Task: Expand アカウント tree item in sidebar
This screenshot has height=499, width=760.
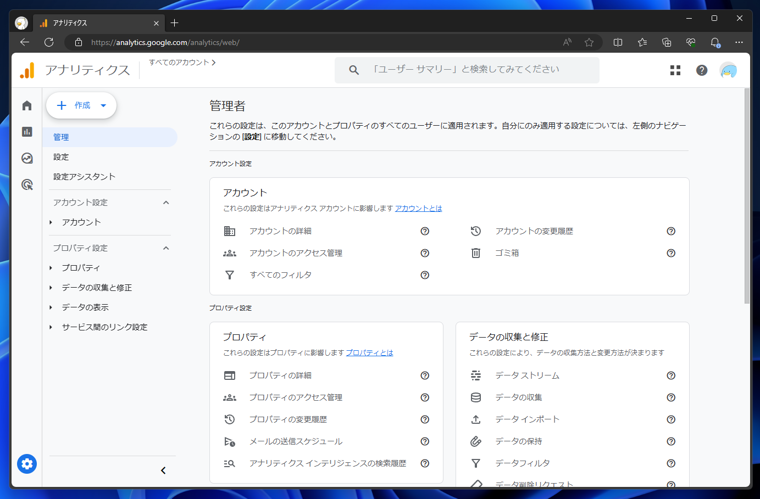Action: point(50,222)
